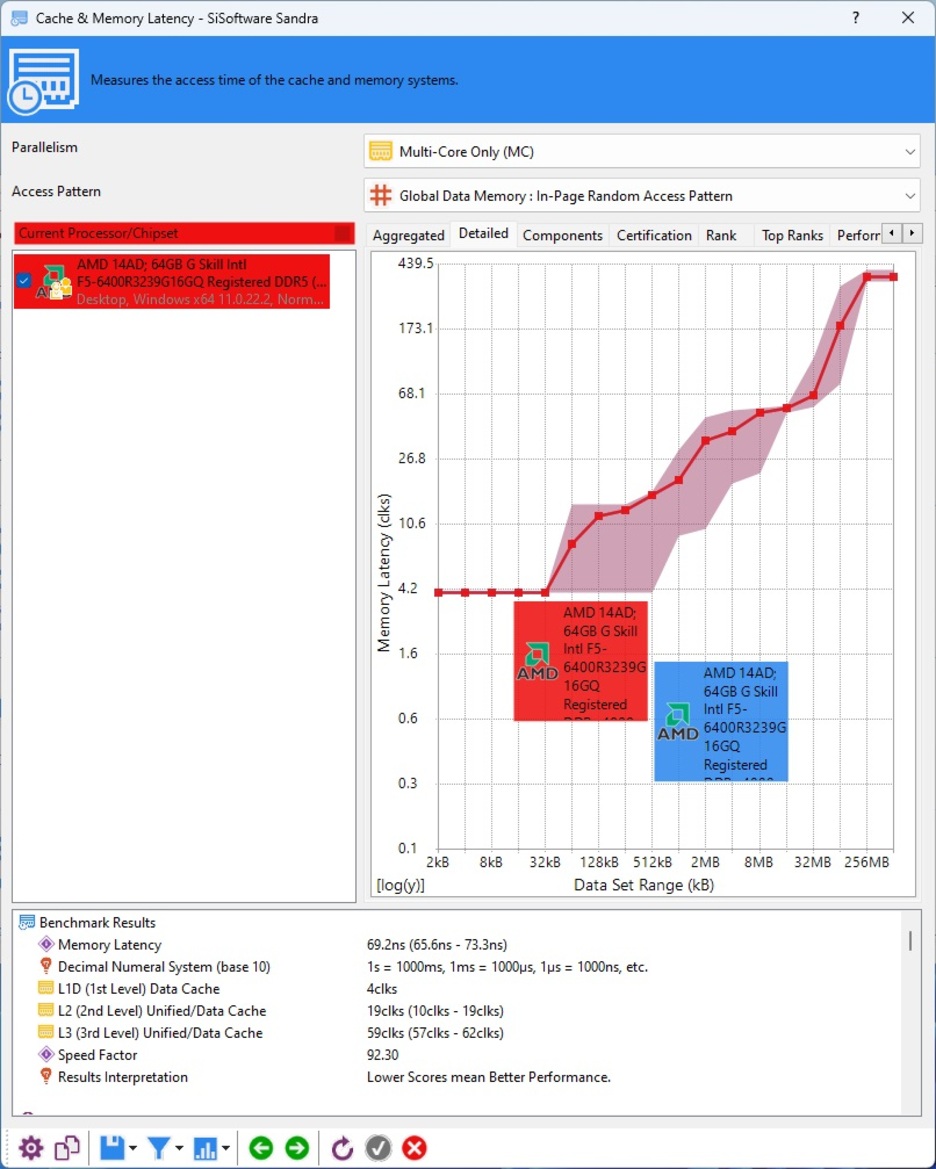The width and height of the screenshot is (936, 1169).
Task: Select the Current Processor/Chipset header
Action: point(183,233)
